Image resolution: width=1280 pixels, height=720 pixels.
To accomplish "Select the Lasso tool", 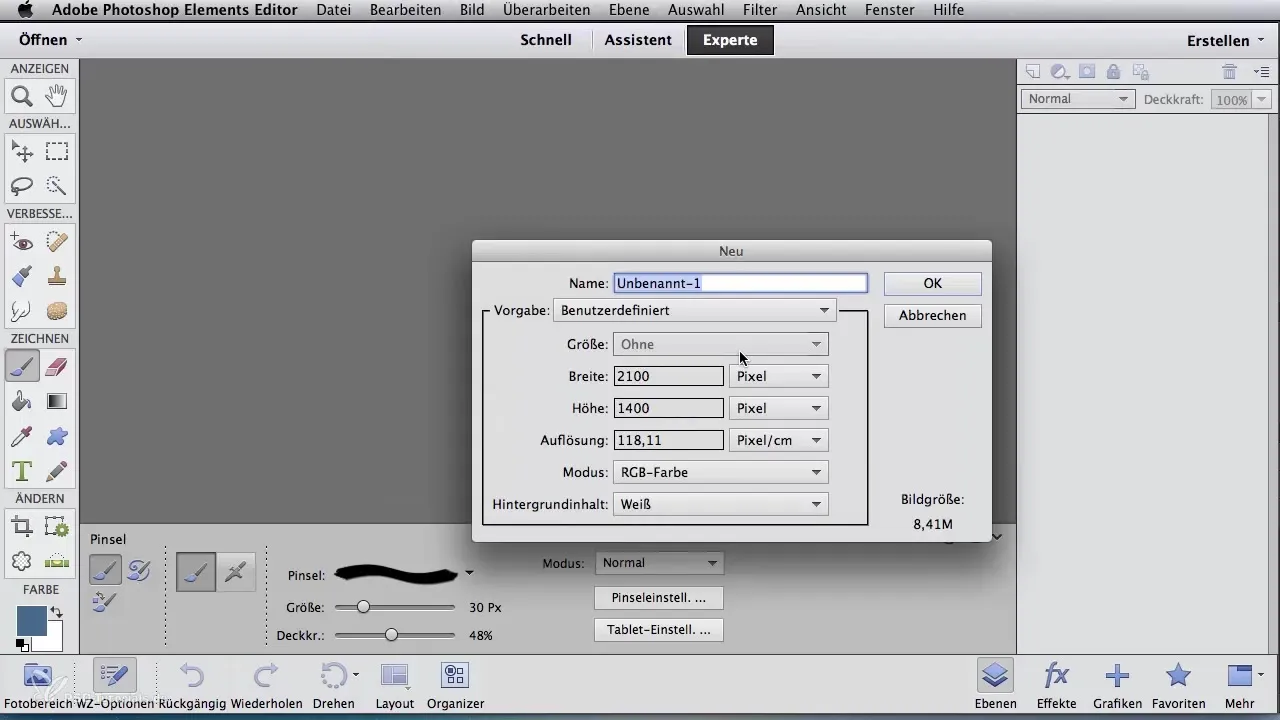I will [22, 186].
